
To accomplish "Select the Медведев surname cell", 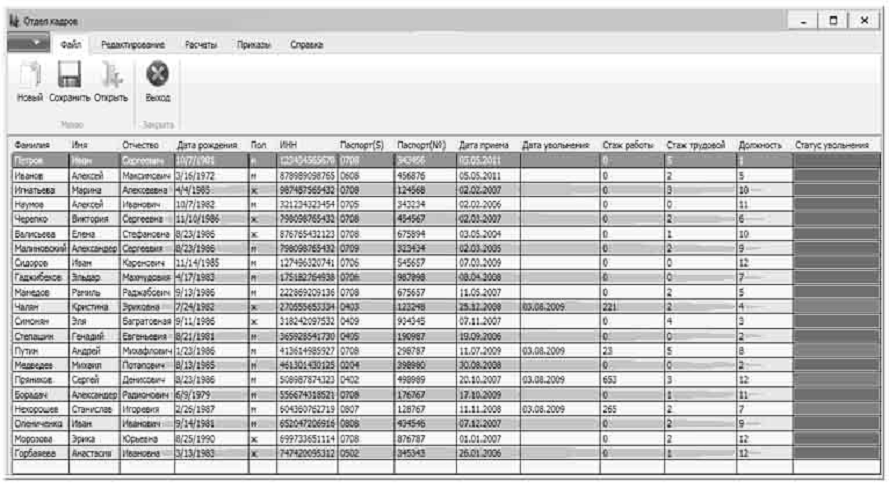I will coord(40,366).
